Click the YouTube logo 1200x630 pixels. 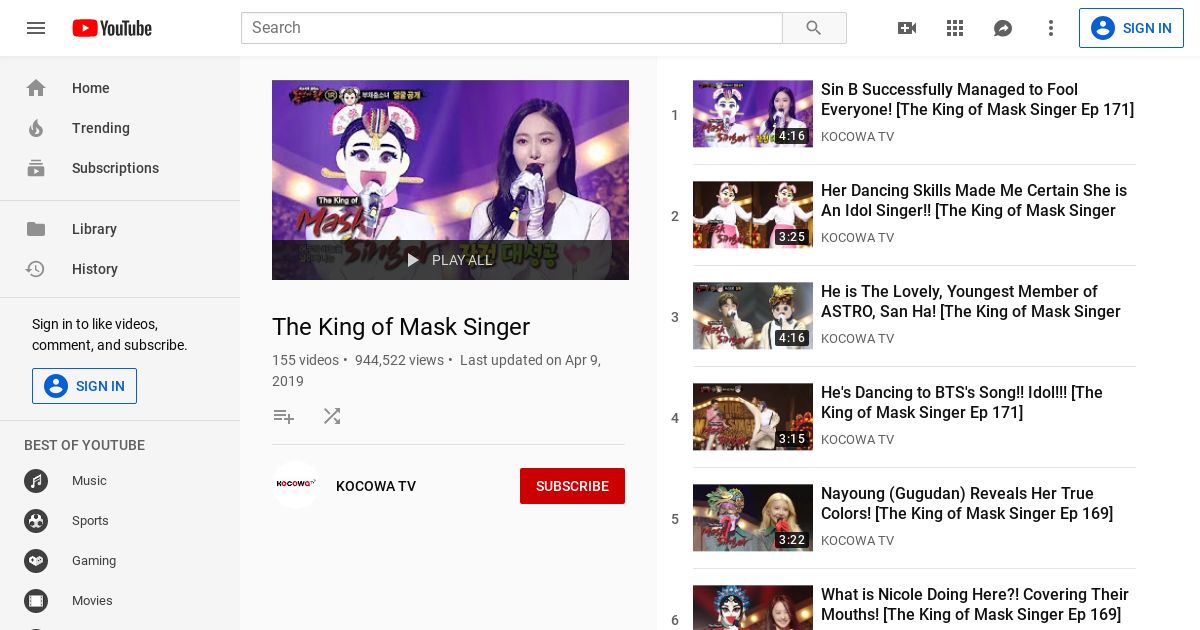pos(112,28)
